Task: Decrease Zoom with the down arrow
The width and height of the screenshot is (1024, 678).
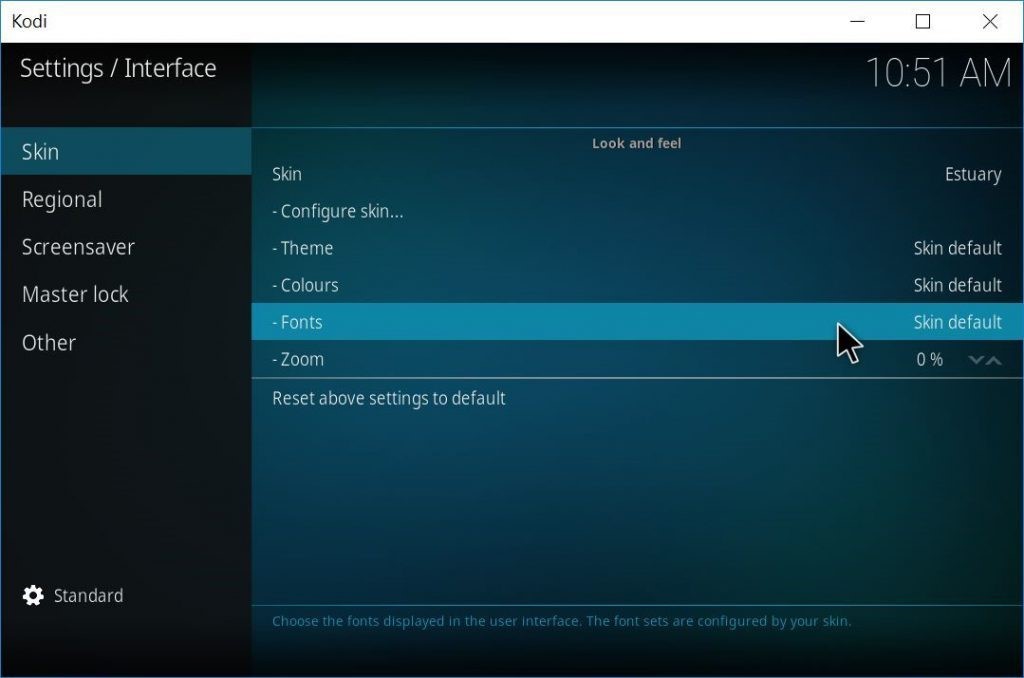Action: click(x=976, y=360)
